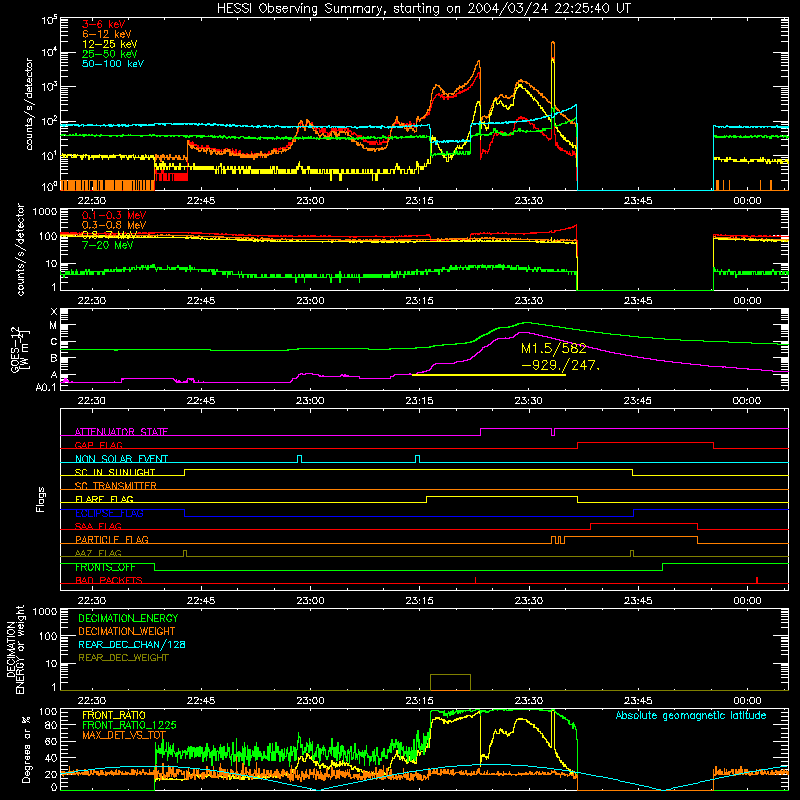This screenshot has height=800, width=800.
Task: Click the GOES-12 axis label
Action: coord(20,349)
